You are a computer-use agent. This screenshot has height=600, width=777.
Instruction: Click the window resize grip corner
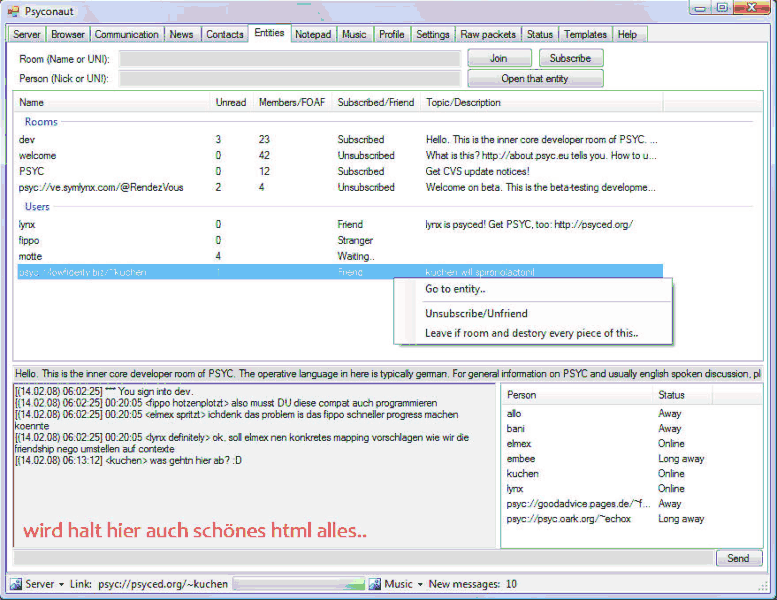pos(763,587)
